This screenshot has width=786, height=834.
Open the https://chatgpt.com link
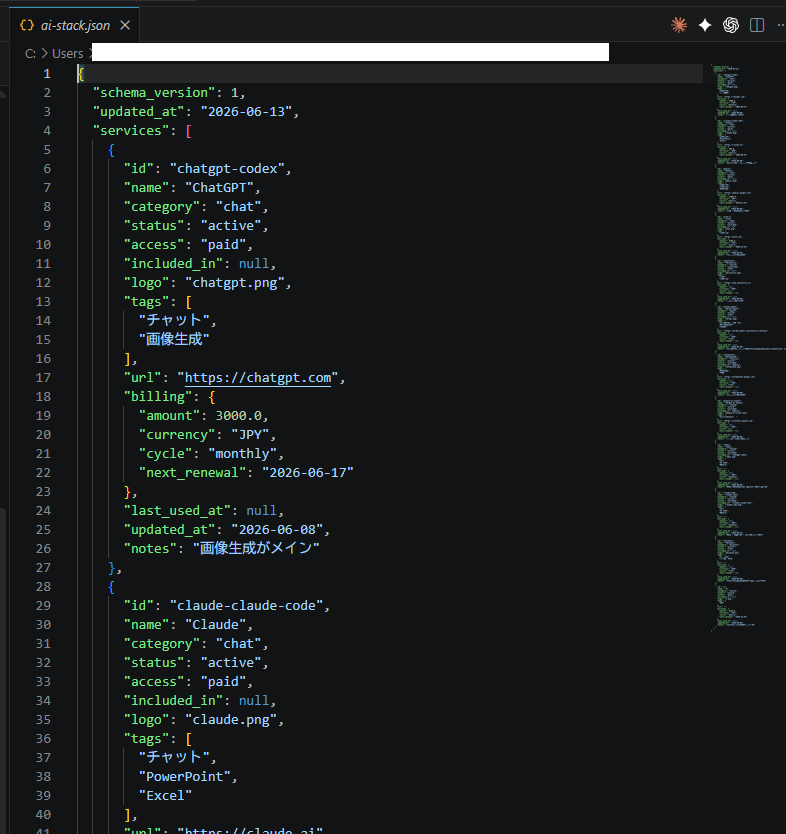click(x=257, y=378)
